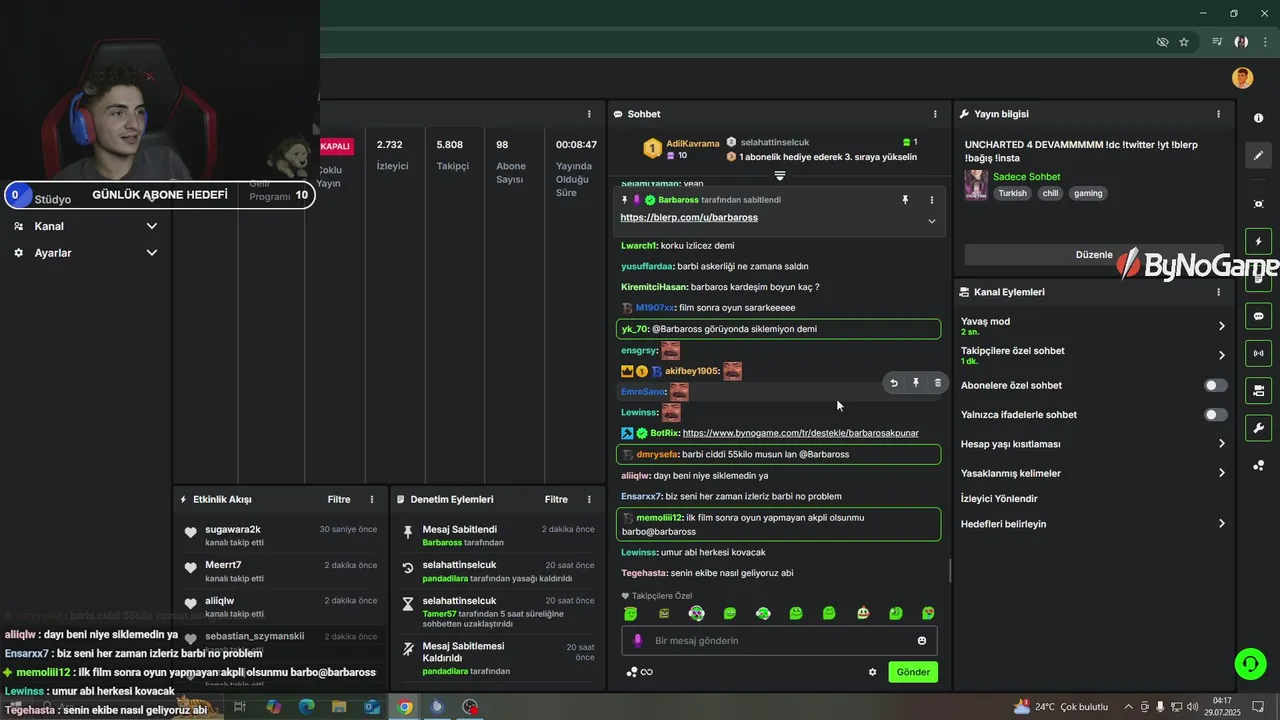
Task: Open pinned message three-dot options
Action: pyautogui.click(x=932, y=200)
